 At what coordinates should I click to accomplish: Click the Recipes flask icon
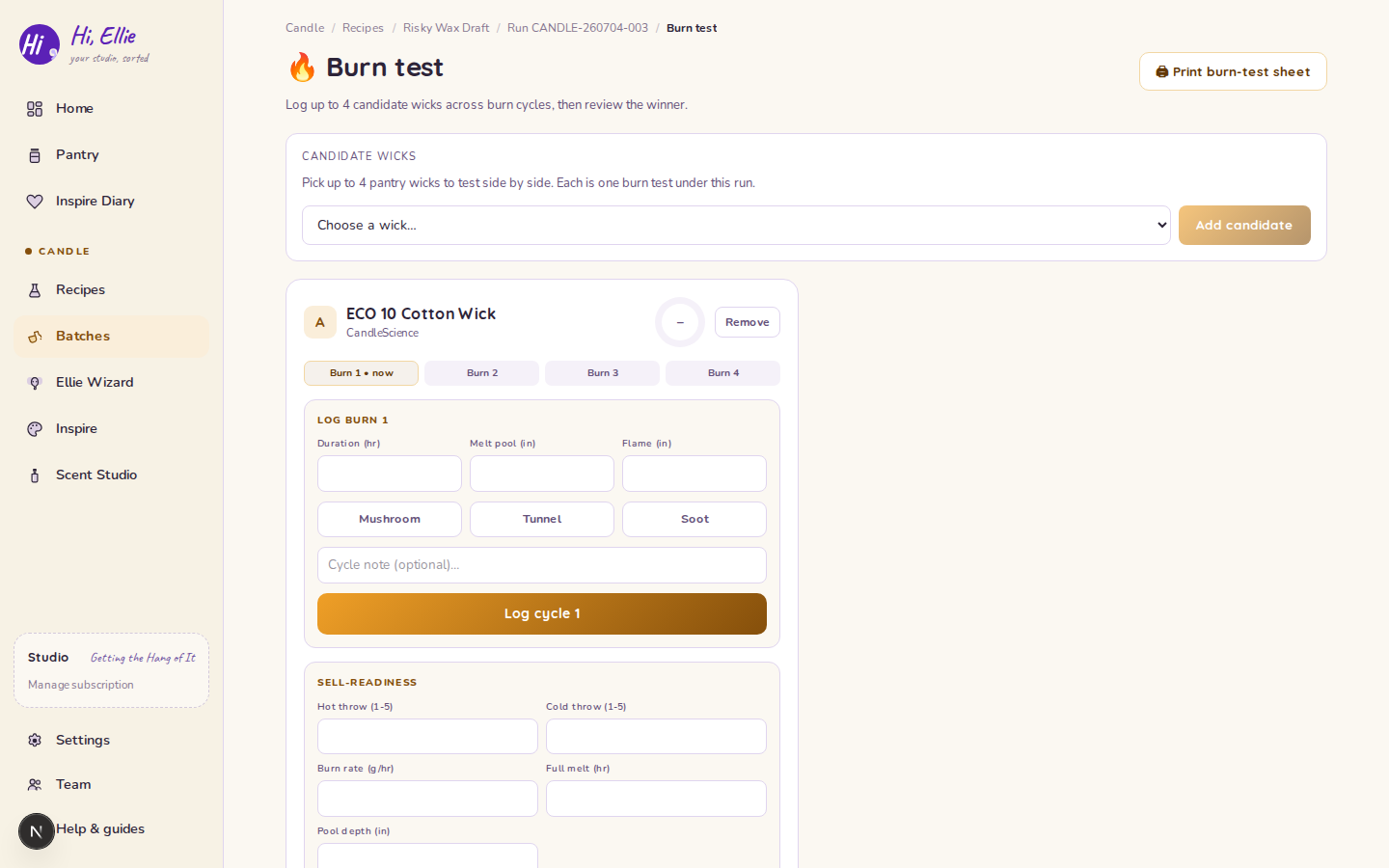coord(35,290)
